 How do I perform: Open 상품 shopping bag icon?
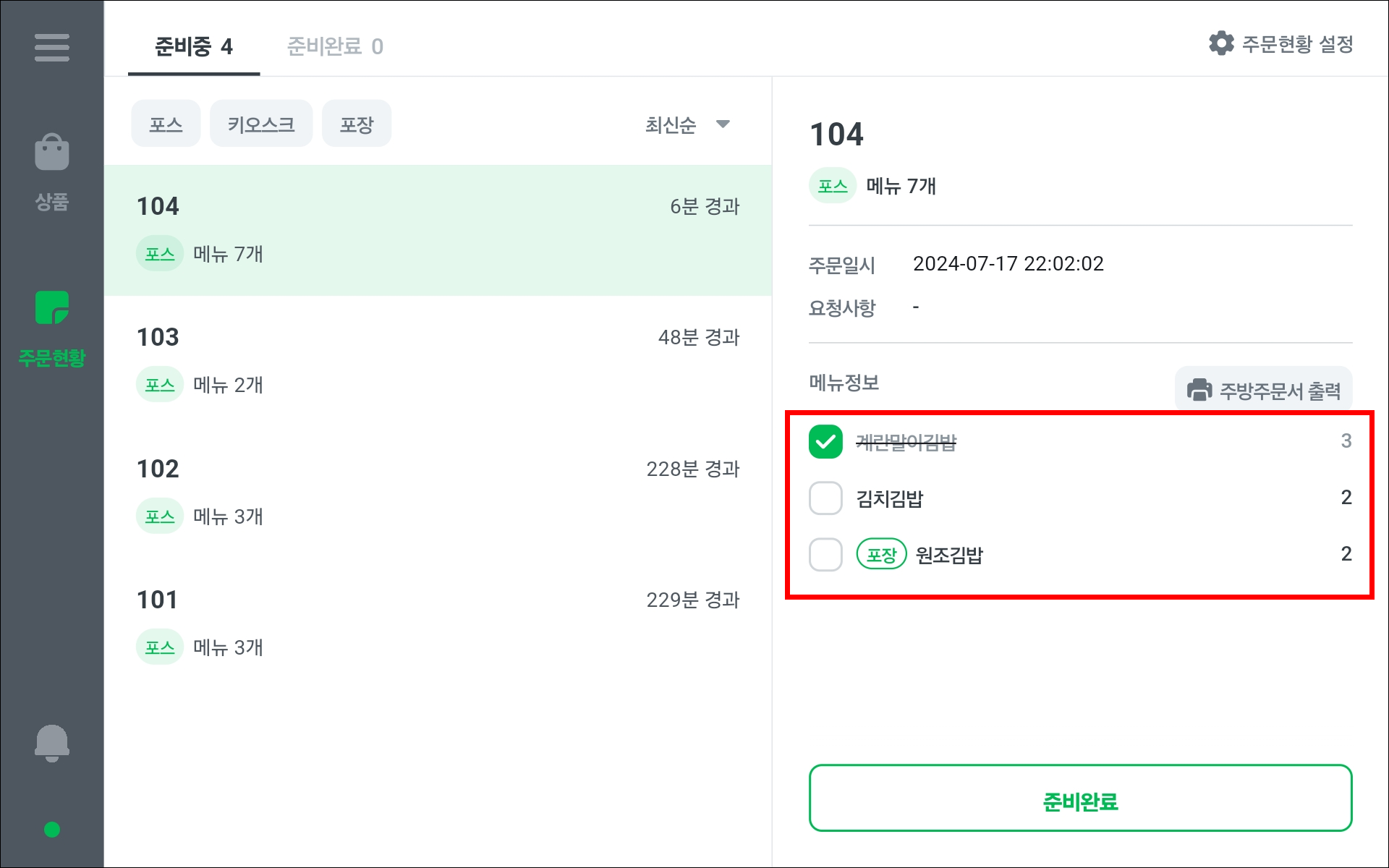(x=51, y=153)
